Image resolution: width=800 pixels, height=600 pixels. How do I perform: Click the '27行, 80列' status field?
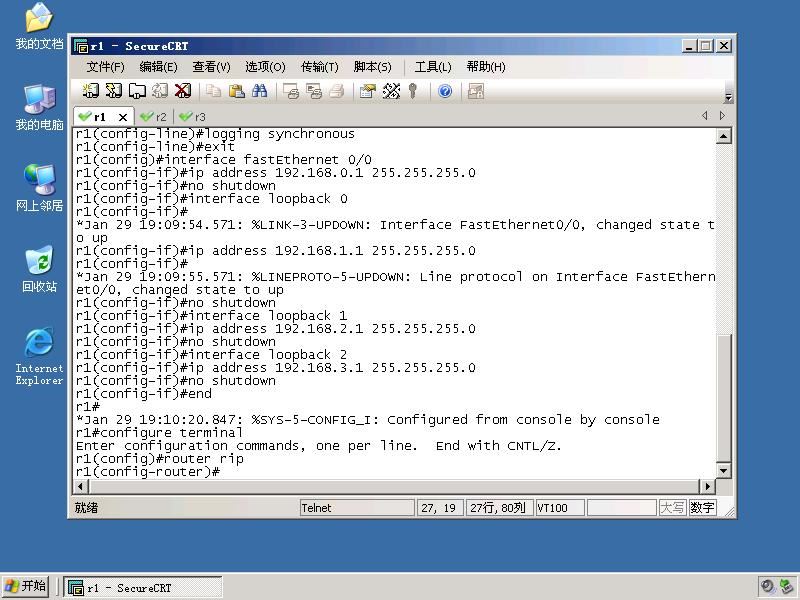click(499, 508)
